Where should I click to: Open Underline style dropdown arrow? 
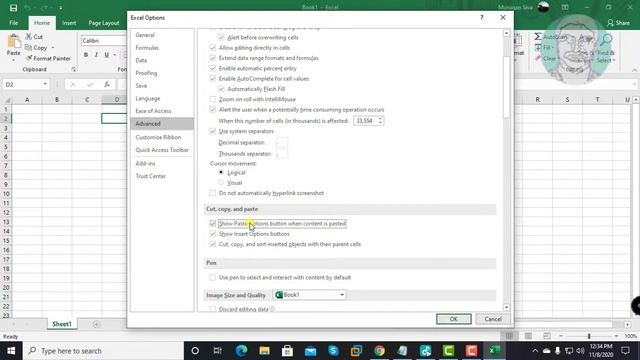pyautogui.click(x=115, y=55)
